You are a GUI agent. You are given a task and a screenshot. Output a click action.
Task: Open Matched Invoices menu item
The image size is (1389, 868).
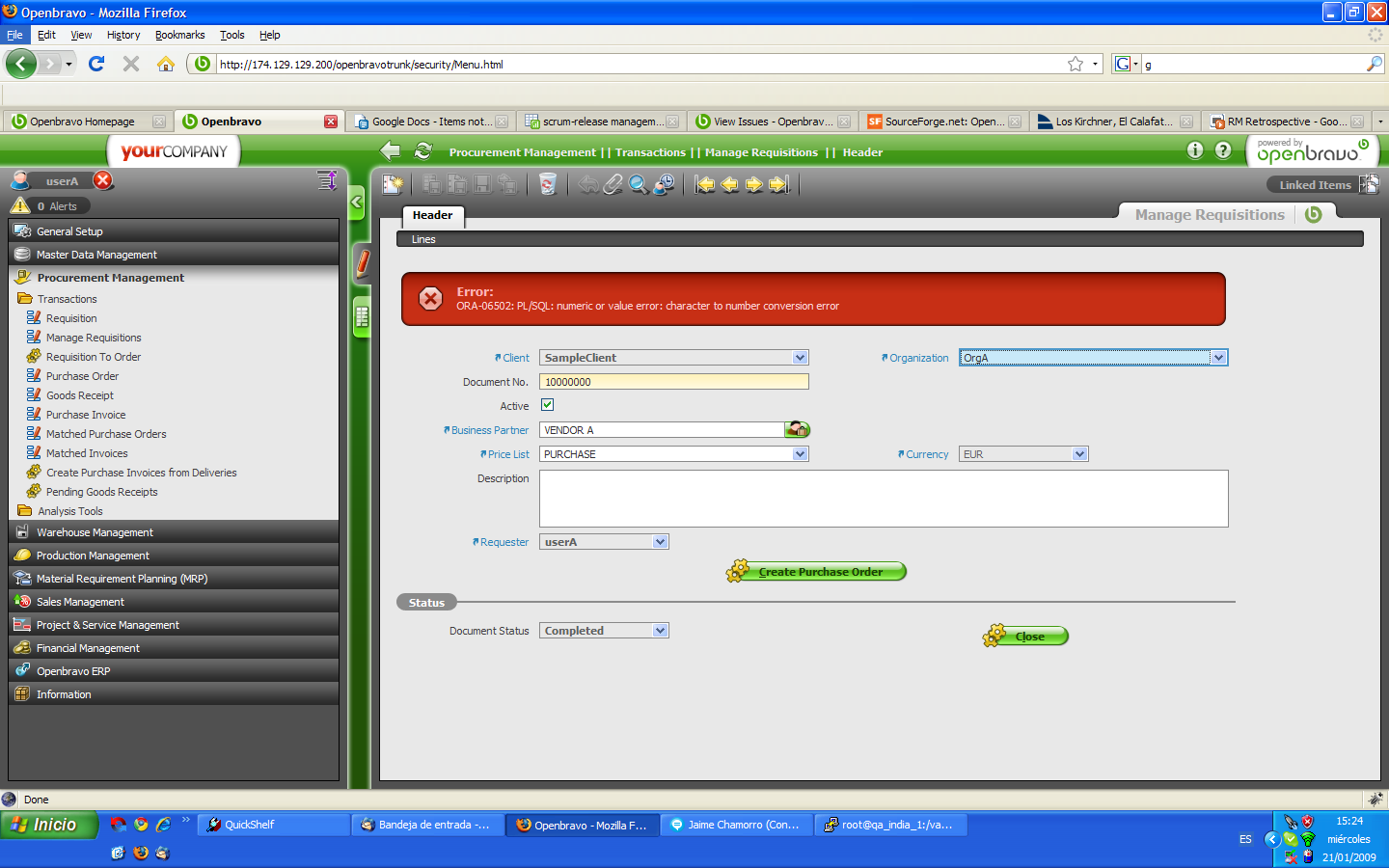[x=87, y=453]
